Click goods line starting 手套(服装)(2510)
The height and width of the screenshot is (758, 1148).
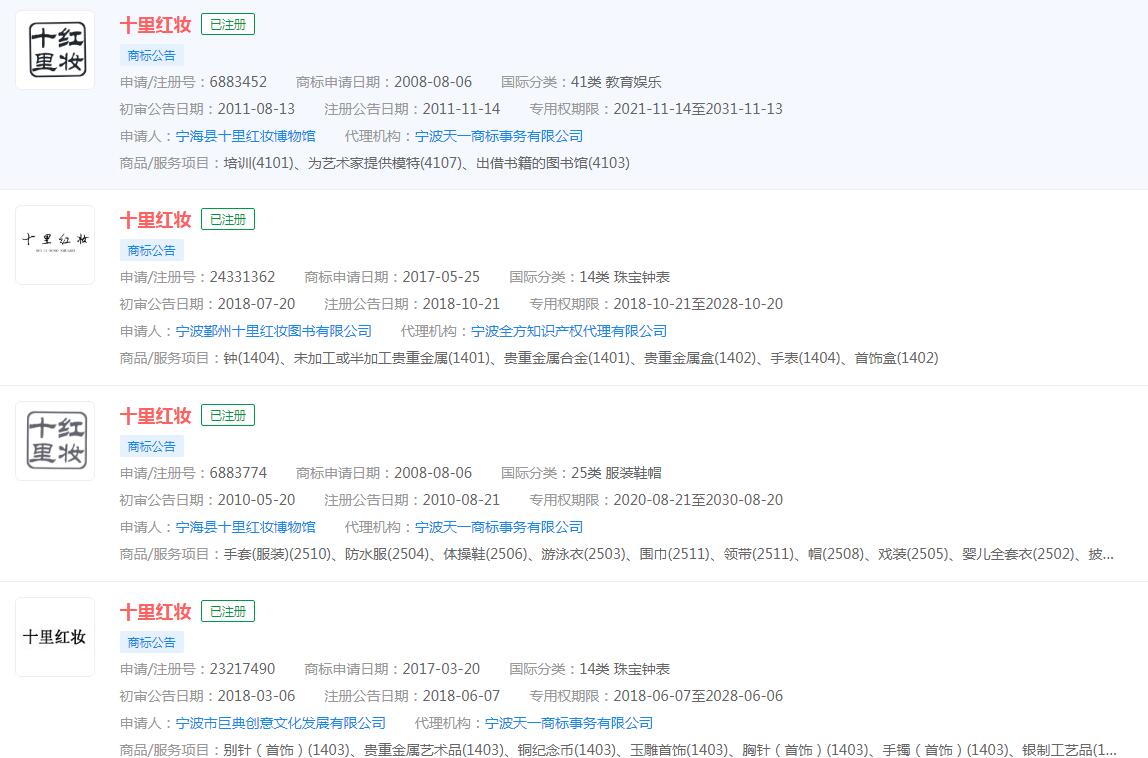(x=668, y=554)
